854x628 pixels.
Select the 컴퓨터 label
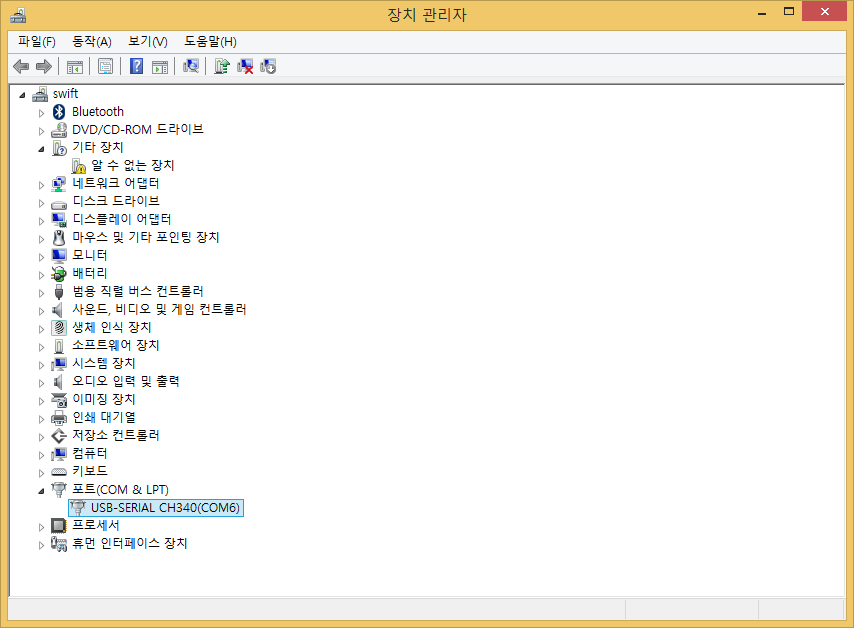[90, 453]
